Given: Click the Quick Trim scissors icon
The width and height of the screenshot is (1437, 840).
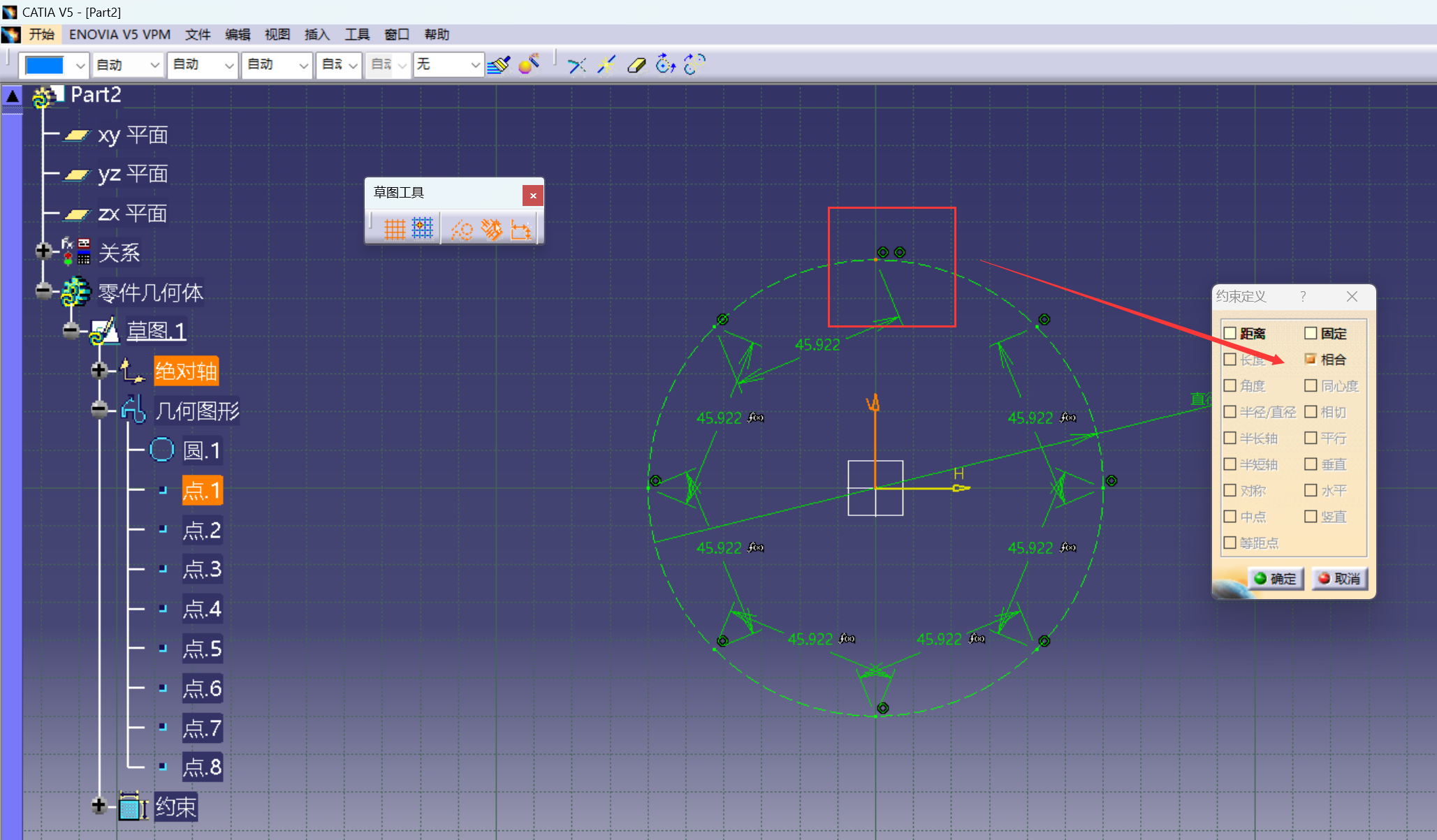Looking at the screenshot, I should [576, 65].
